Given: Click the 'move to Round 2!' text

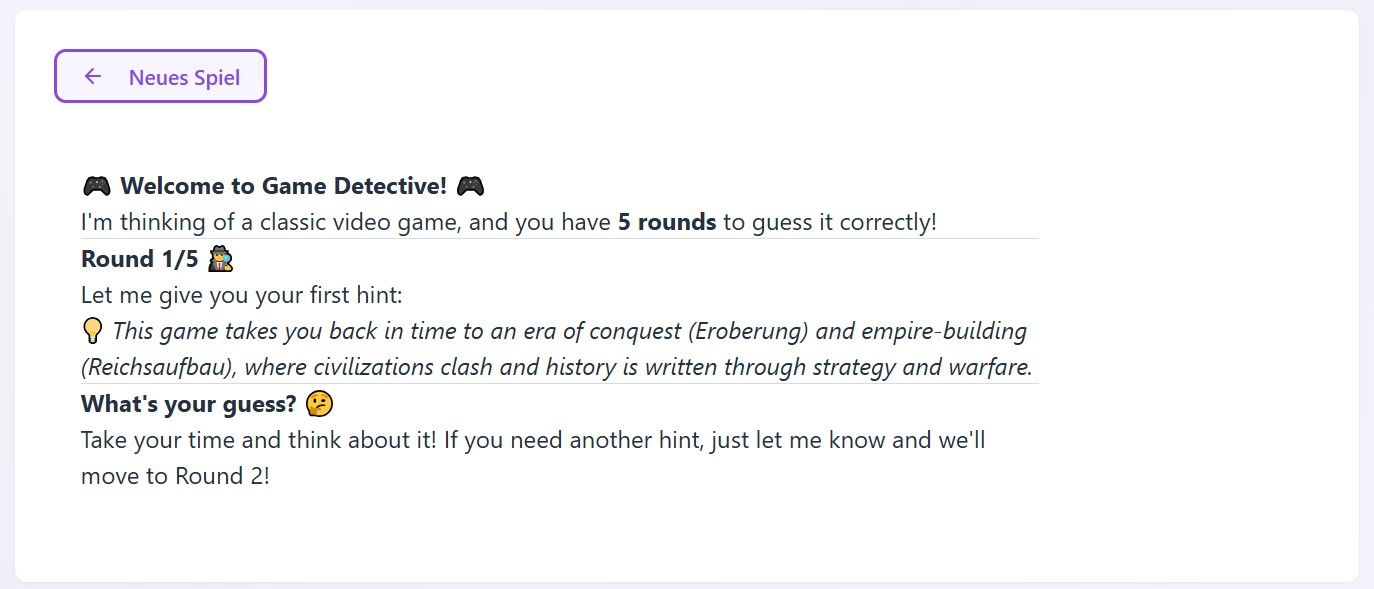Looking at the screenshot, I should pyautogui.click(x=175, y=476).
